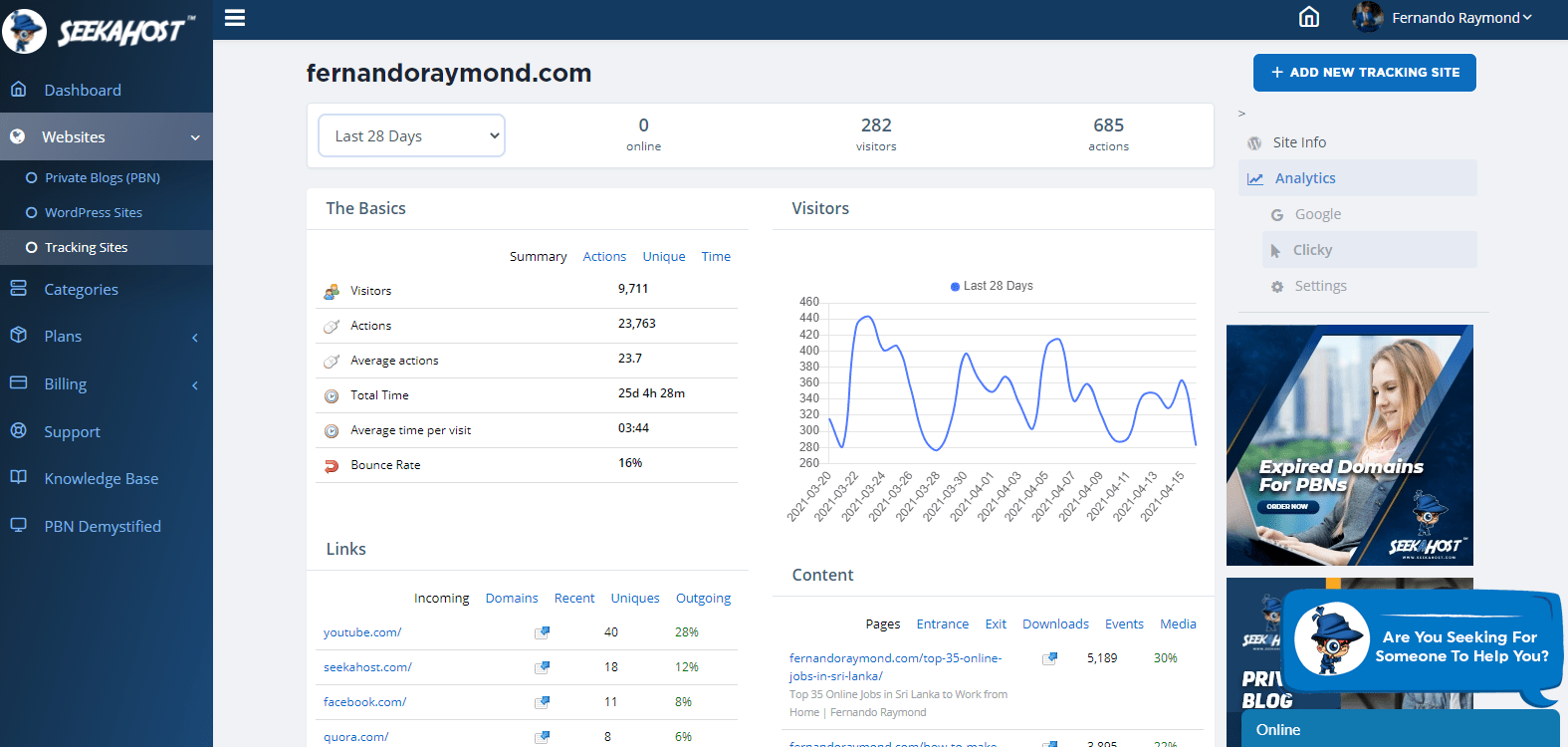1568x747 pixels.
Task: Expand the Plans submenu arrow
Action: [195, 338]
